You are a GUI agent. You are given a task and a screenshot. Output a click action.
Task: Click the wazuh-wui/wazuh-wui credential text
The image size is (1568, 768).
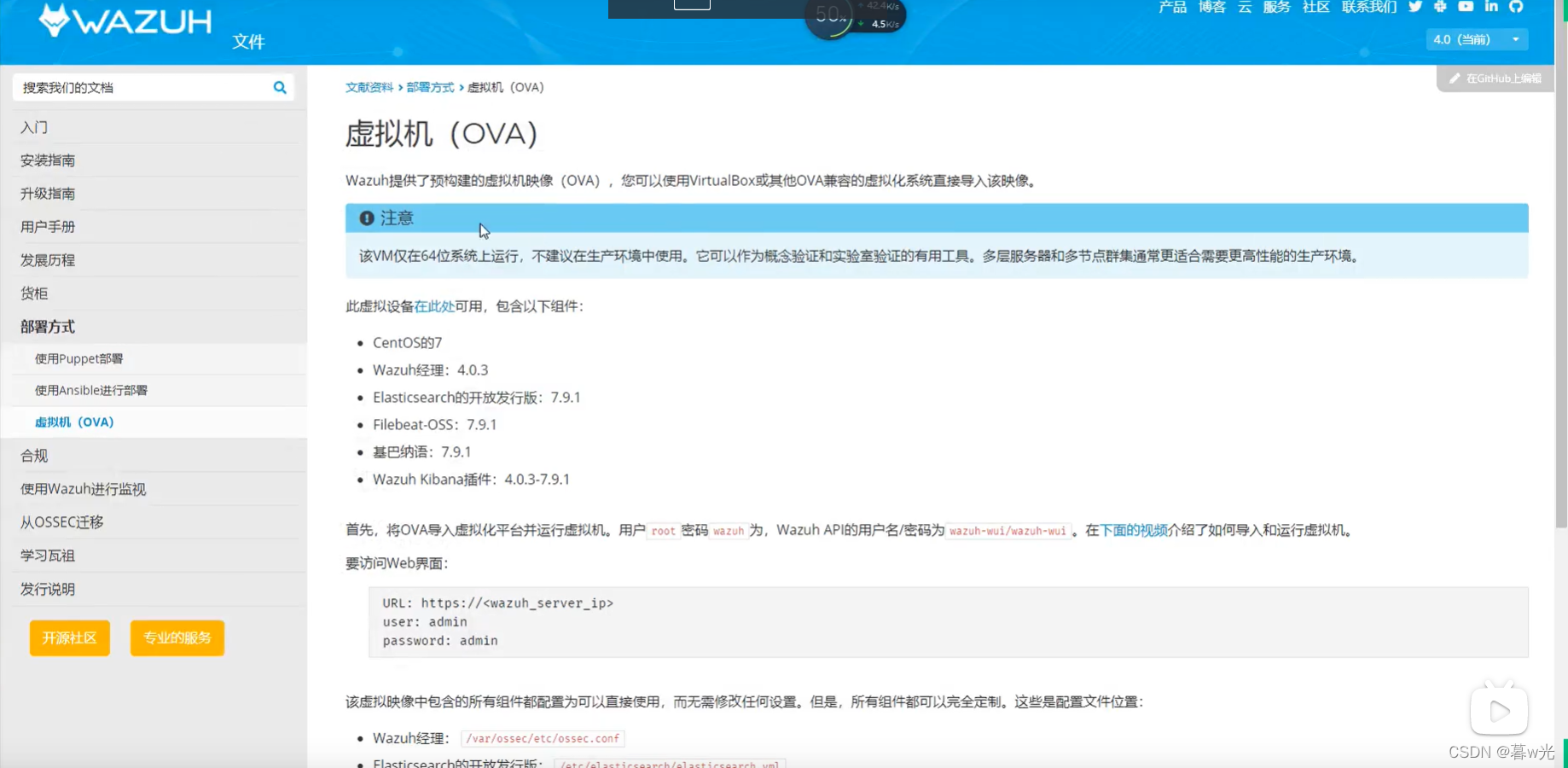click(x=1008, y=531)
